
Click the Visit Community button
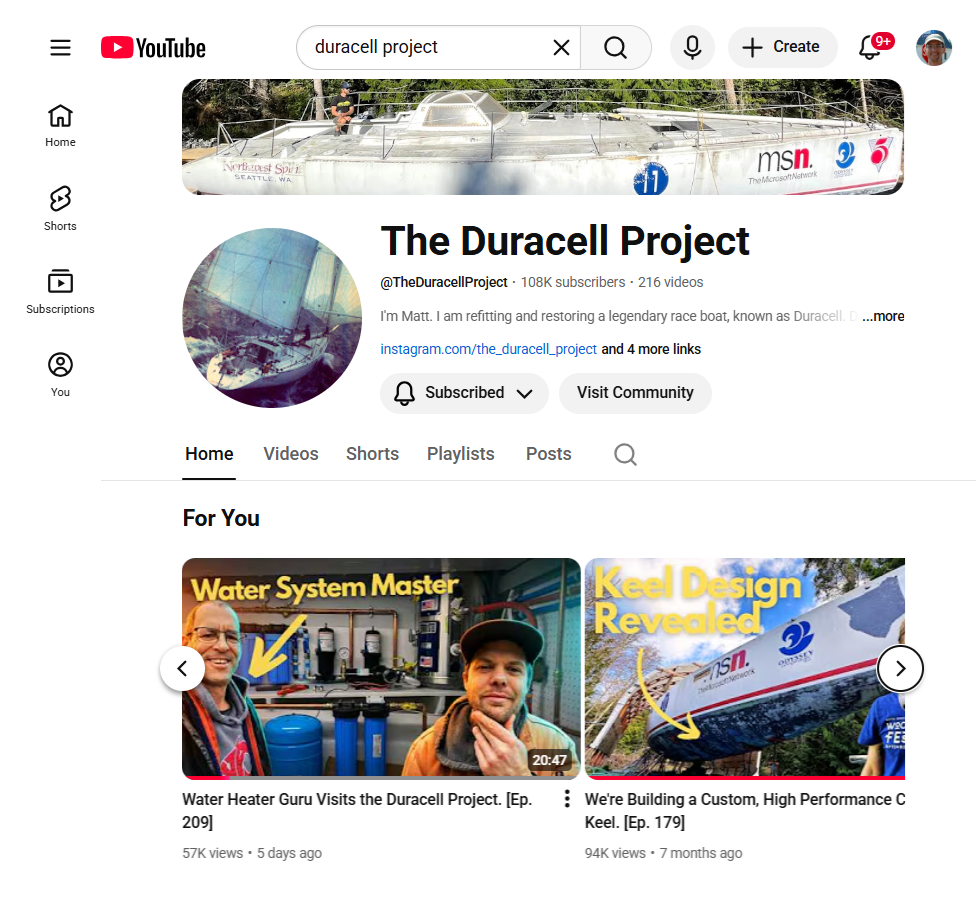(635, 393)
